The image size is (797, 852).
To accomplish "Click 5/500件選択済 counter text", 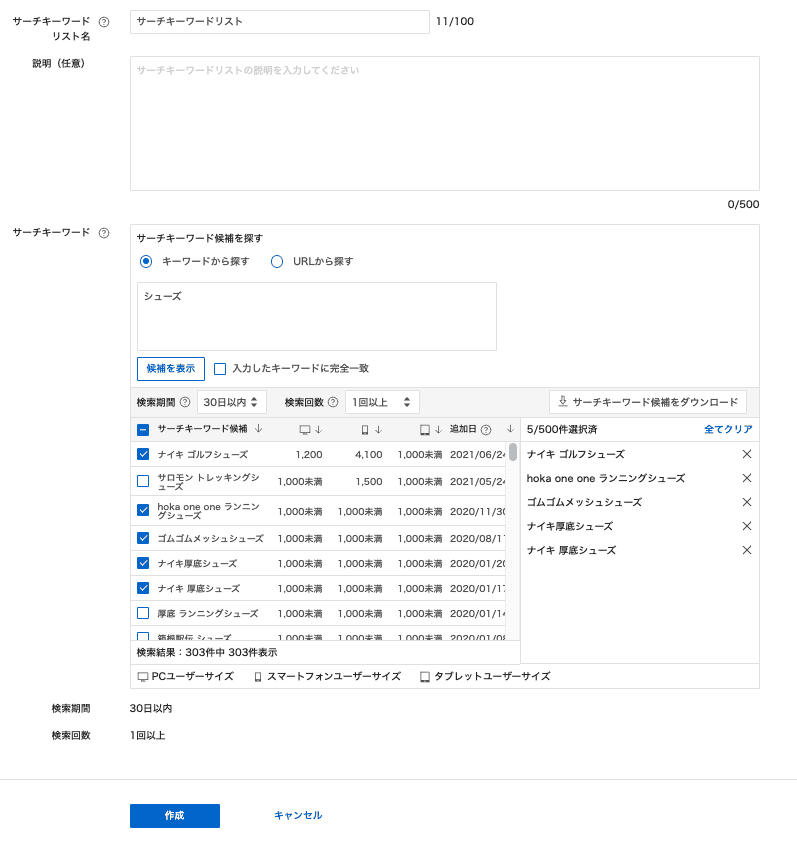I will [562, 429].
